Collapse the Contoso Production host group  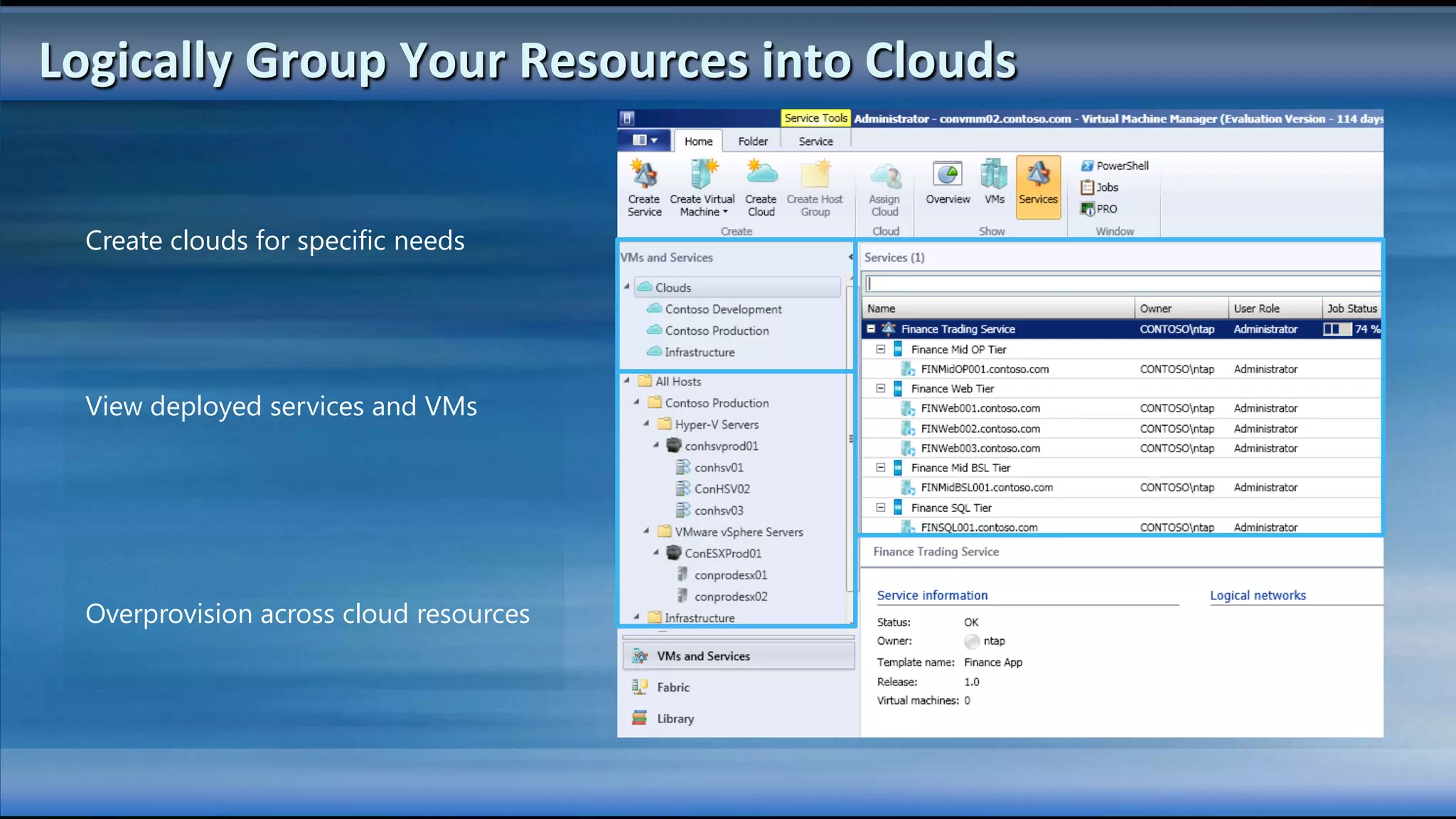pos(636,402)
